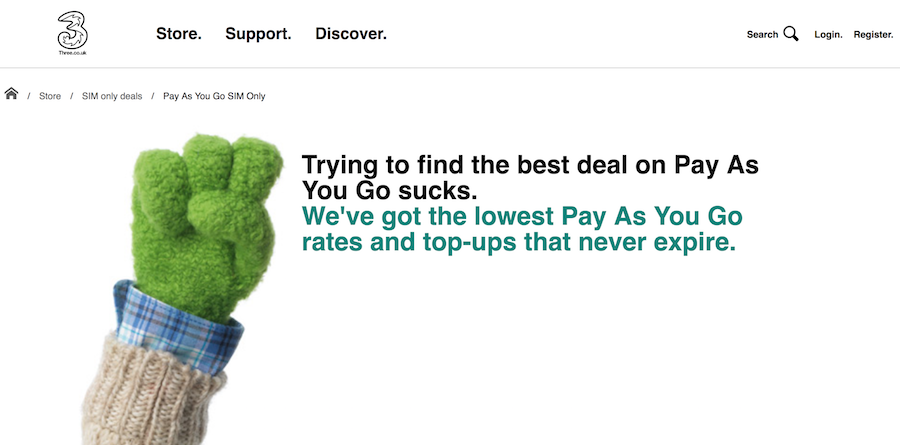Click the Search label in the header
This screenshot has width=900, height=445.
pos(762,34)
